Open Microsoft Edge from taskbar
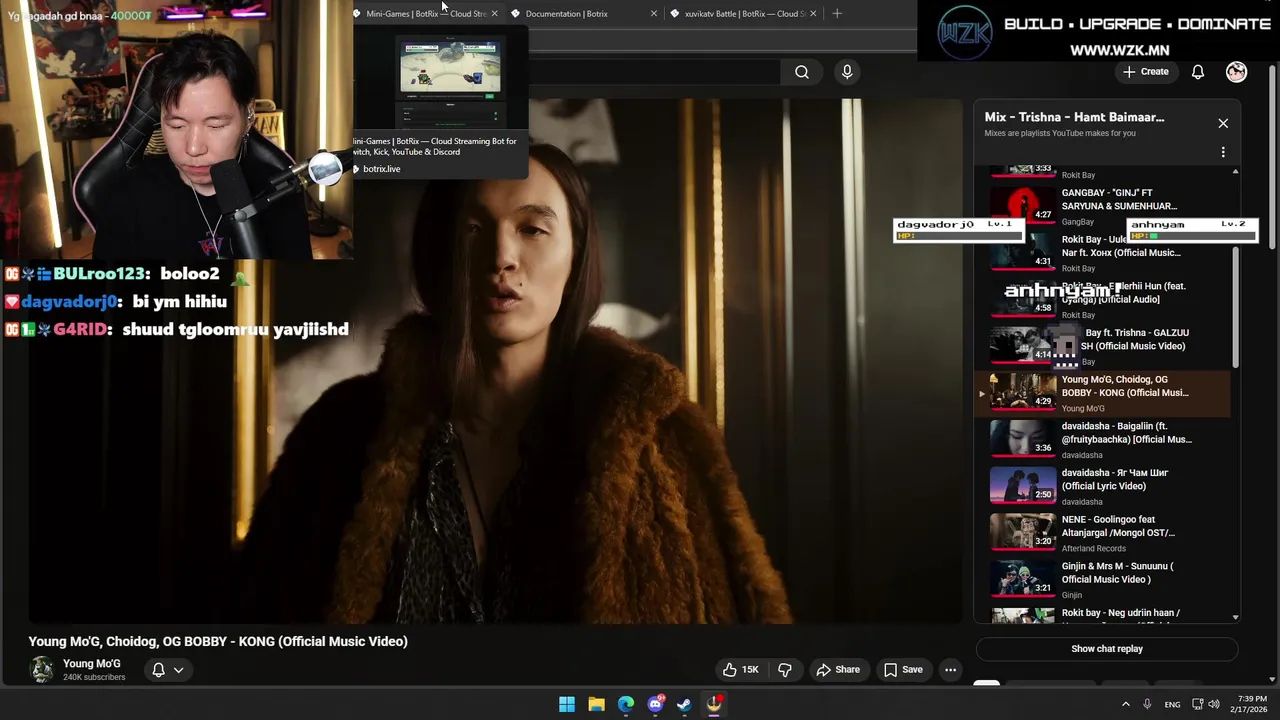 [x=626, y=704]
